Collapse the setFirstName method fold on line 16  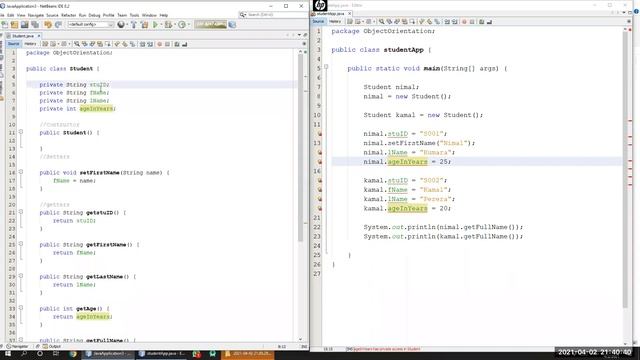point(21,172)
